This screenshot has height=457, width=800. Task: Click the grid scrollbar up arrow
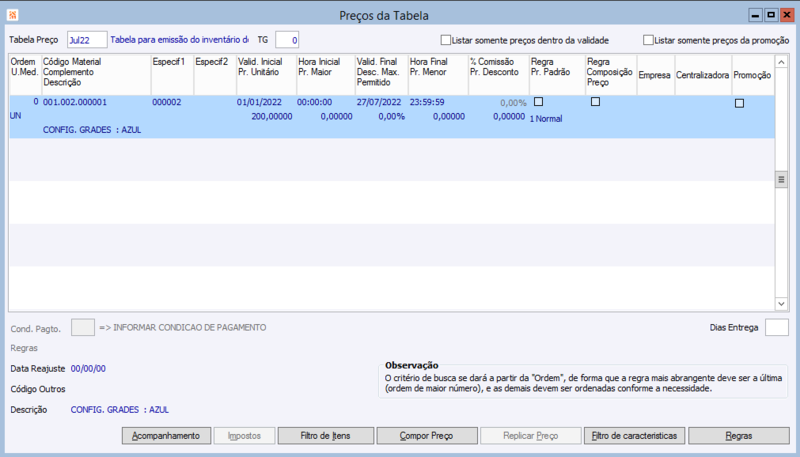click(x=781, y=62)
